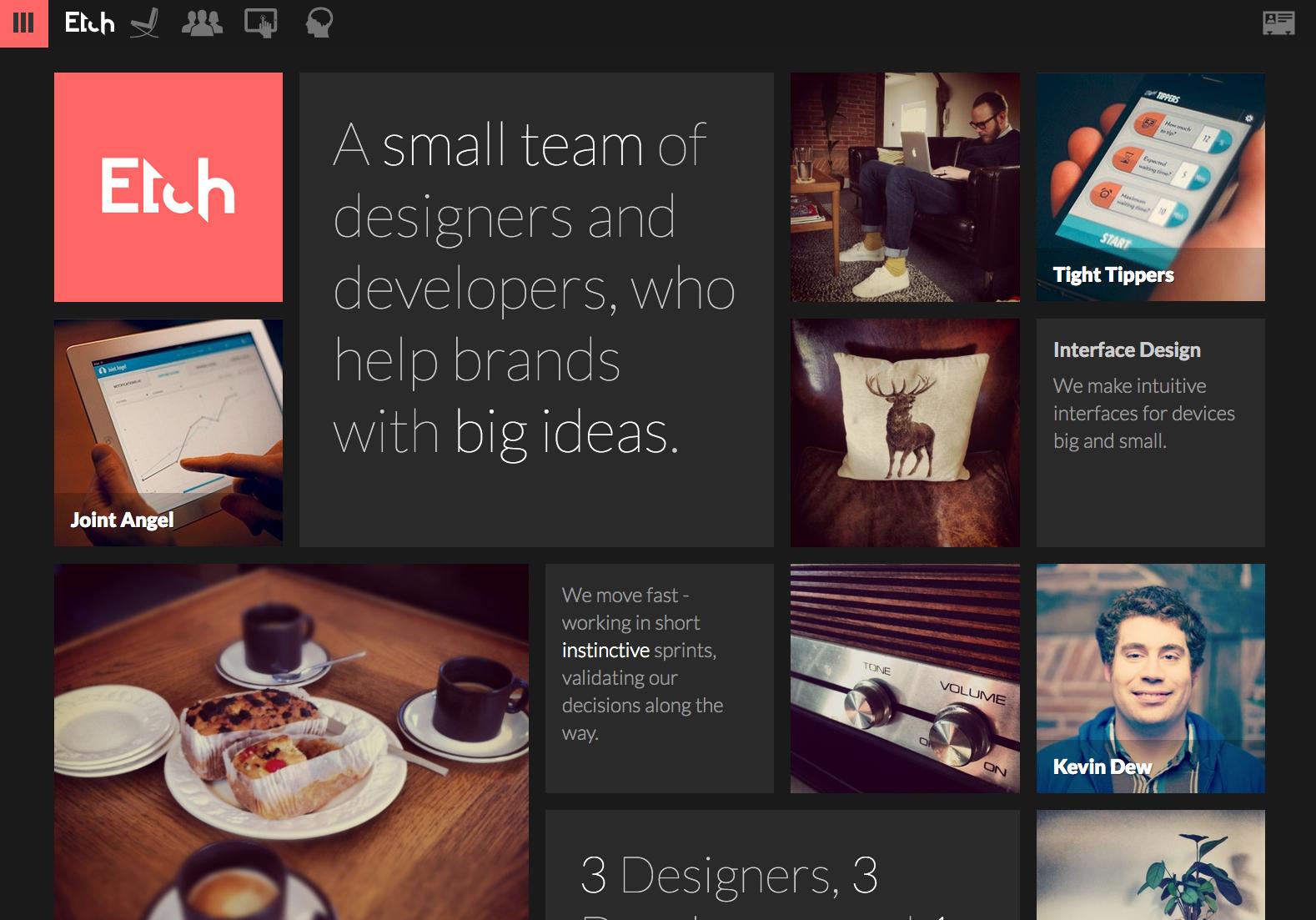
Task: Click the Etch logo in top bar
Action: (x=89, y=23)
